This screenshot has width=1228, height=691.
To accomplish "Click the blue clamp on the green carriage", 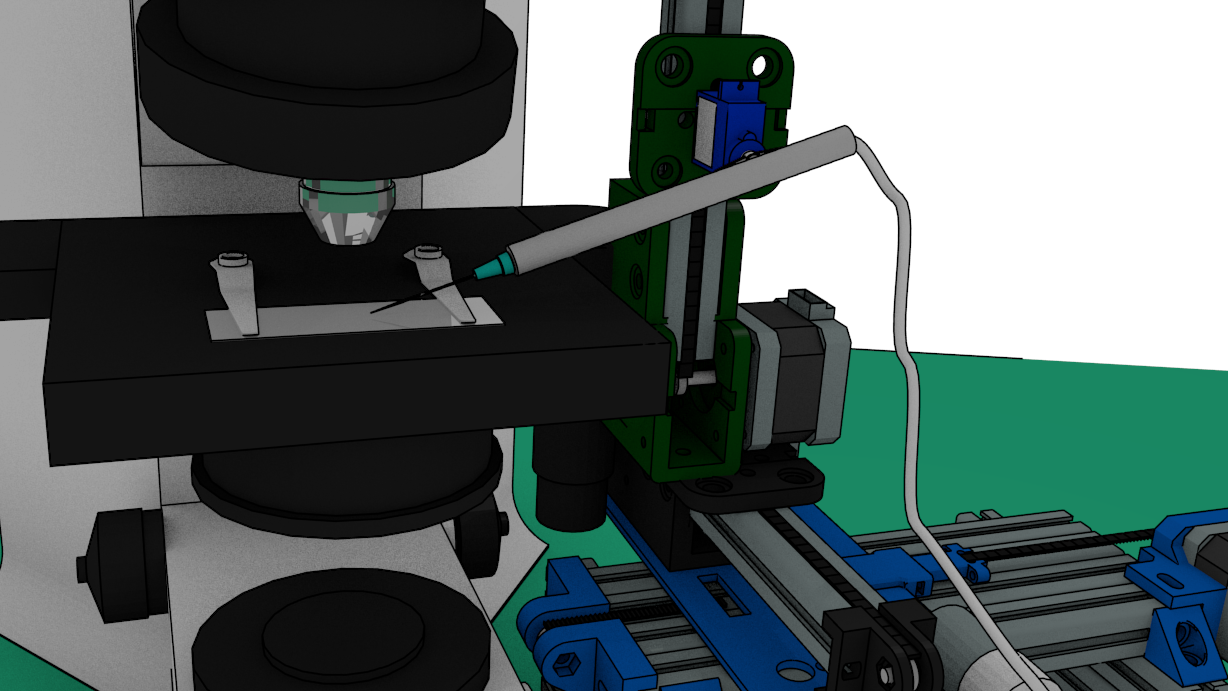I will tap(733, 124).
